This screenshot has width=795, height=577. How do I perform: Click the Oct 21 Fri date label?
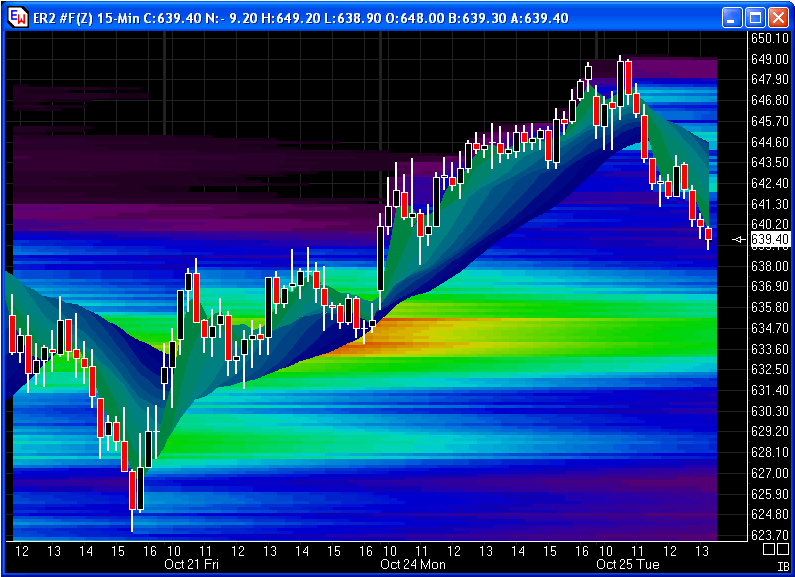(x=192, y=564)
